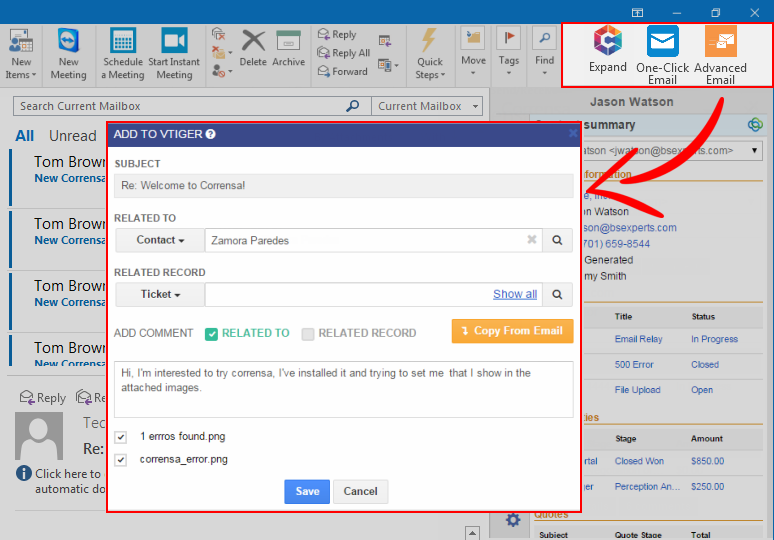
Task: Search Related Record ticket lookup icon
Action: [x=557, y=295]
